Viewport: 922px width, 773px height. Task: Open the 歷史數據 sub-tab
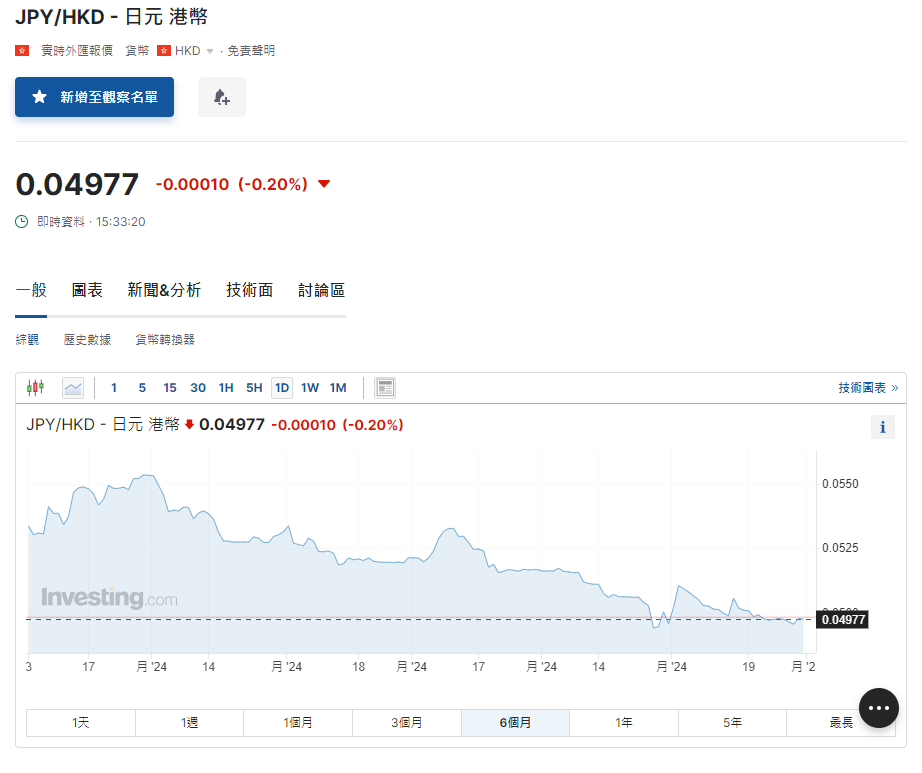coord(87,340)
